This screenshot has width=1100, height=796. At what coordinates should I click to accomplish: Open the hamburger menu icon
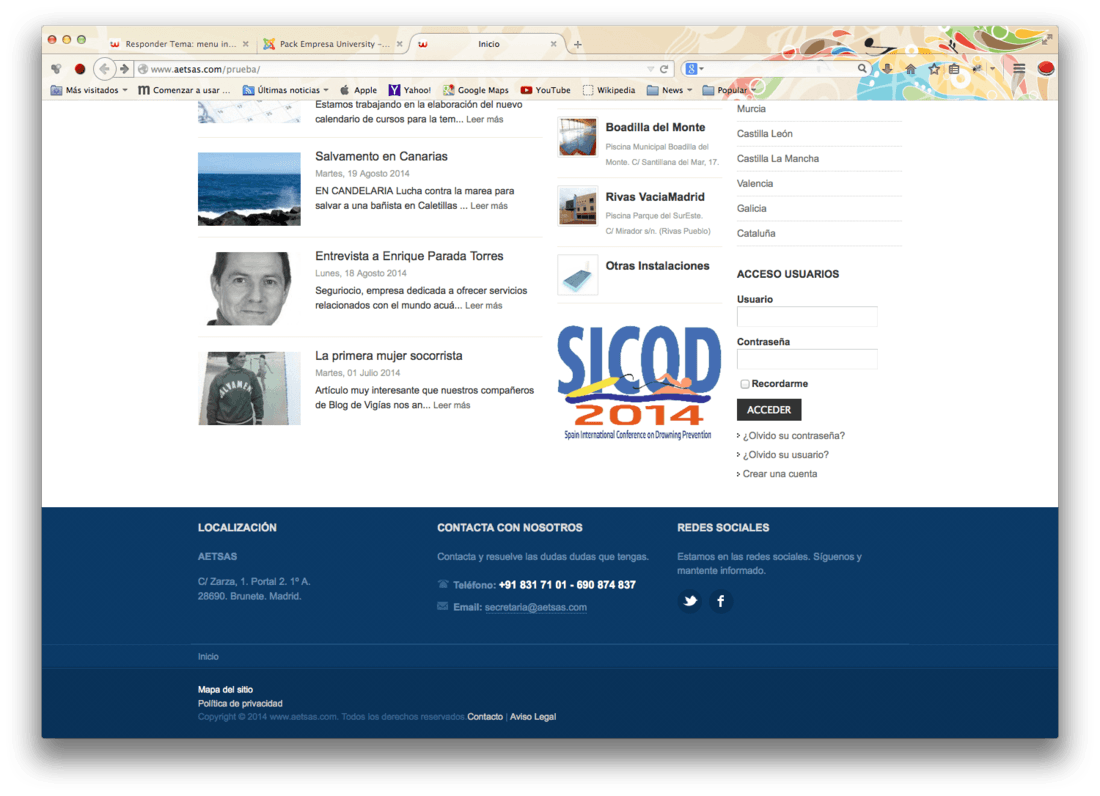point(1019,69)
